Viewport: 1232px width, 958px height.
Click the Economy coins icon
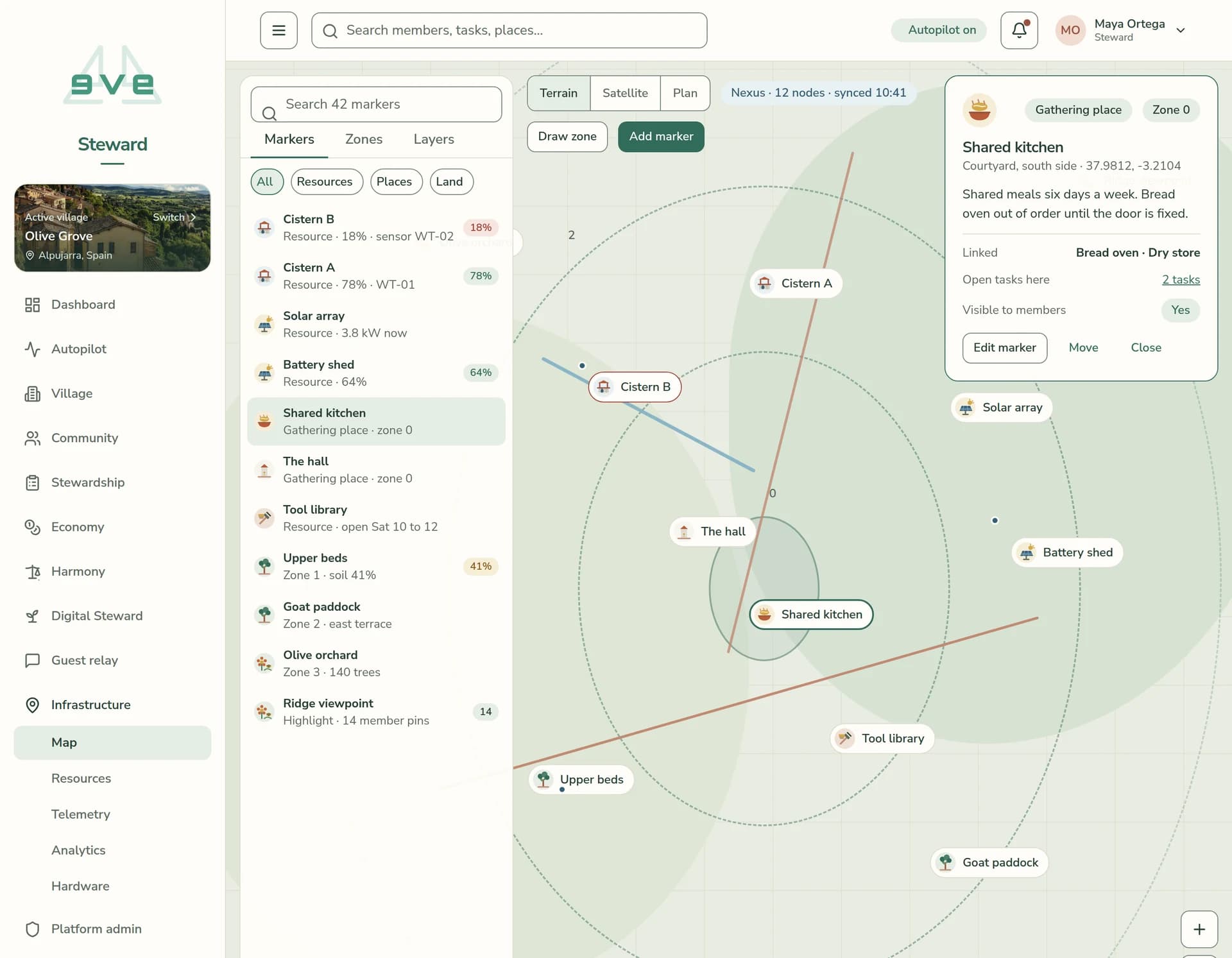point(33,527)
